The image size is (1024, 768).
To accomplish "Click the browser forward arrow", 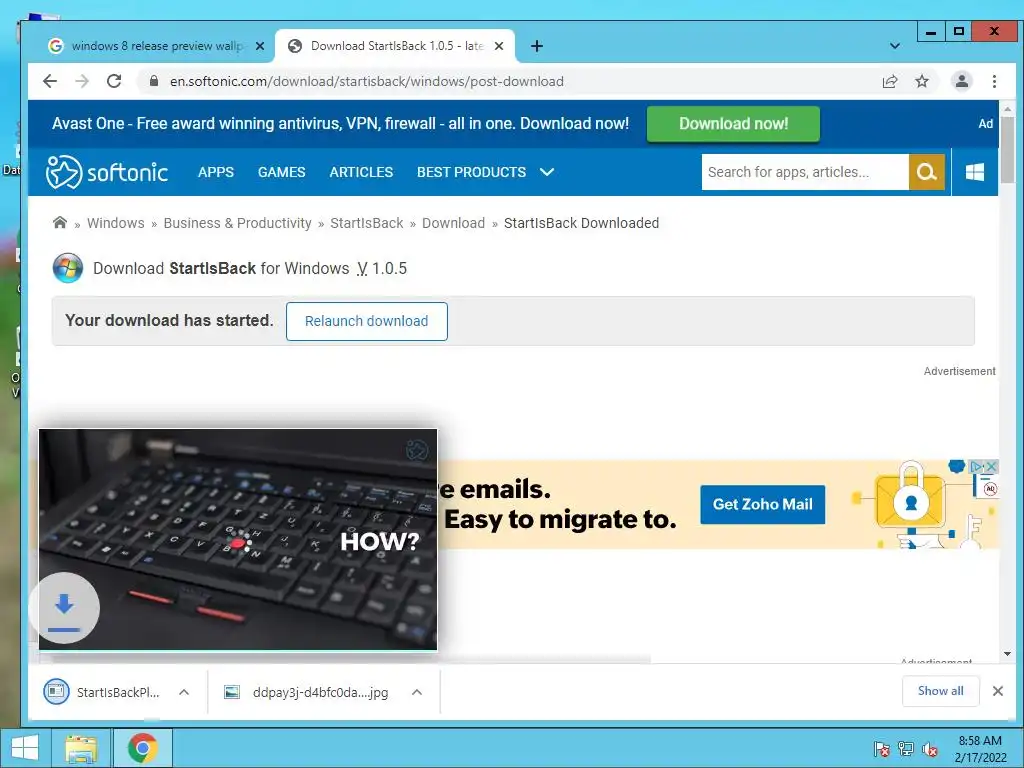I will point(82,81).
